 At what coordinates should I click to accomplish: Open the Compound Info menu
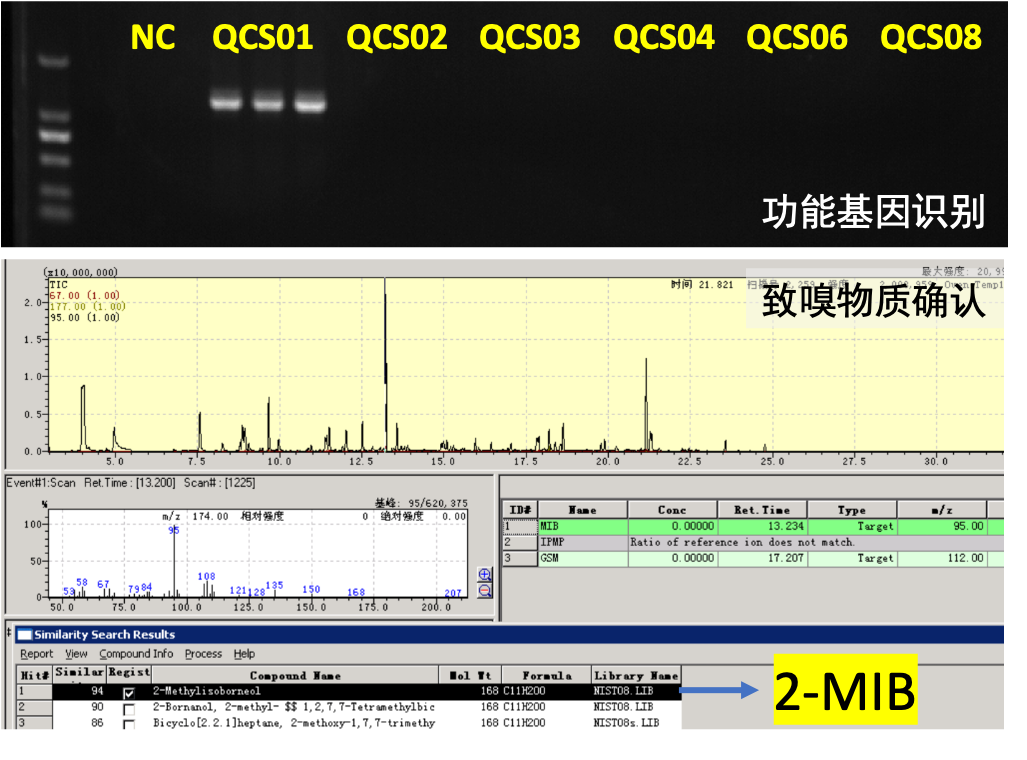136,654
